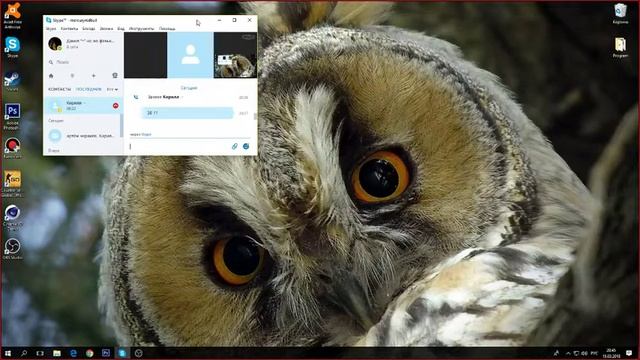Click the Program folder on desktop
This screenshot has width=640, height=360.
coord(620,47)
